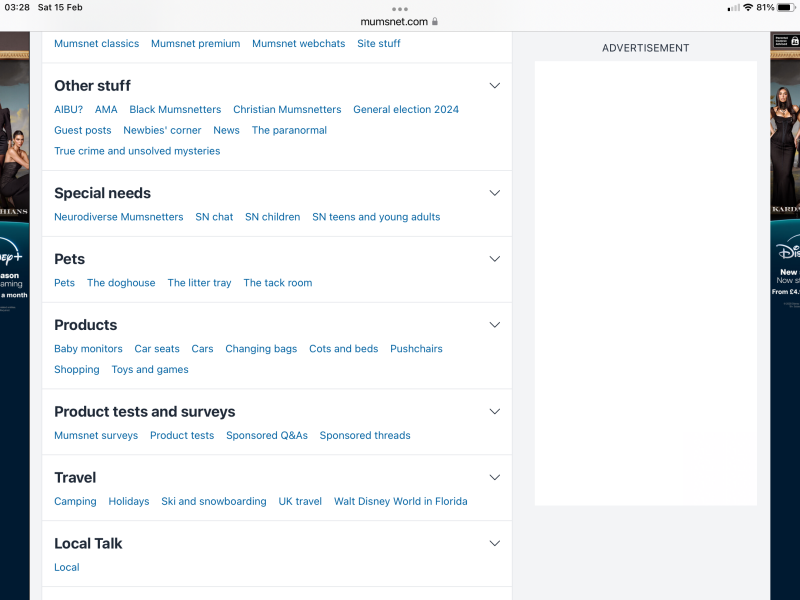Select Walt Disney World in Florida
This screenshot has height=600, width=800.
[400, 502]
